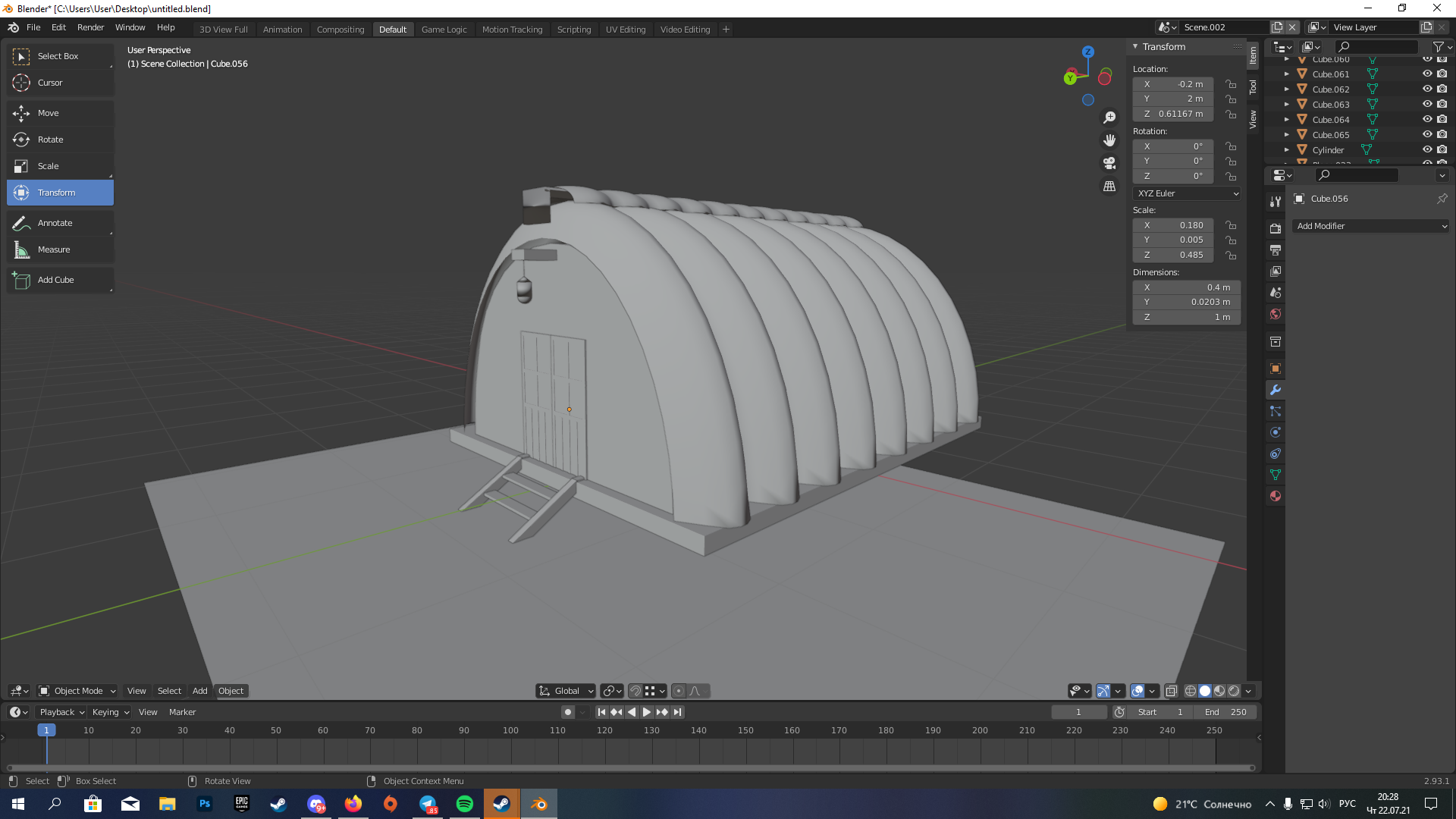Disable Cylinder in renders via camera icon

click(x=1442, y=150)
